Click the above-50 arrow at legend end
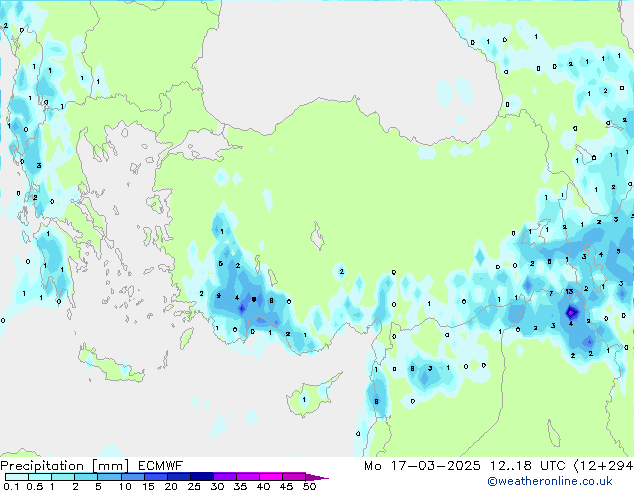The image size is (634, 490). (x=317, y=477)
